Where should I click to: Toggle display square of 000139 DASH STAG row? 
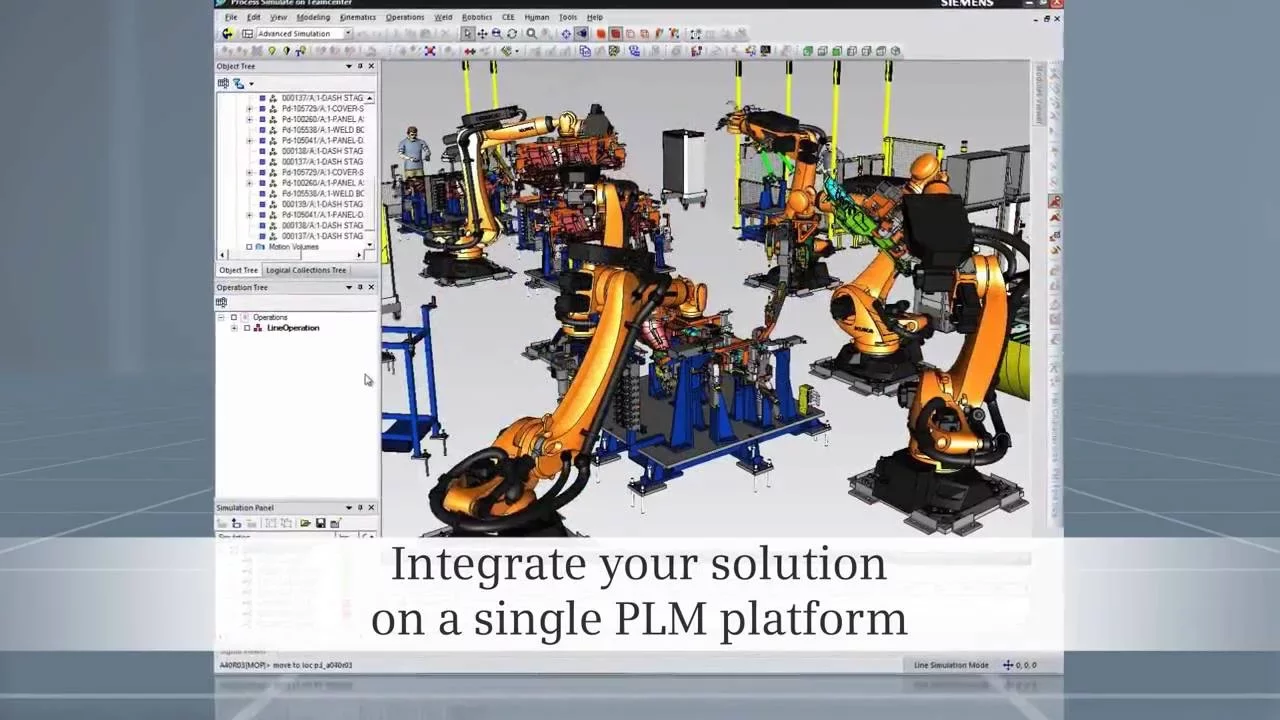263,204
